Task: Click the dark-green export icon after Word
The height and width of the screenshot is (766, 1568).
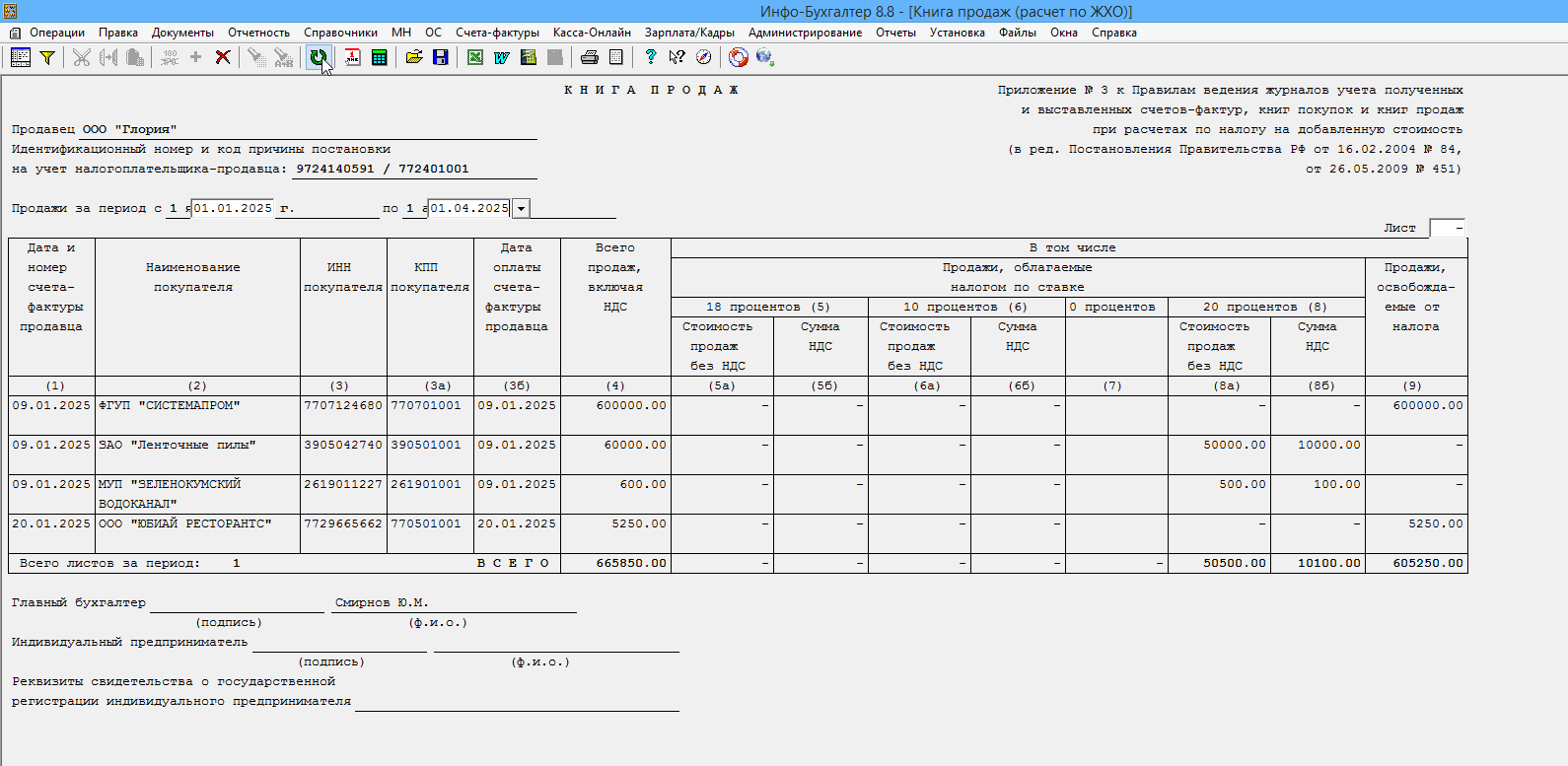Action: [x=529, y=57]
